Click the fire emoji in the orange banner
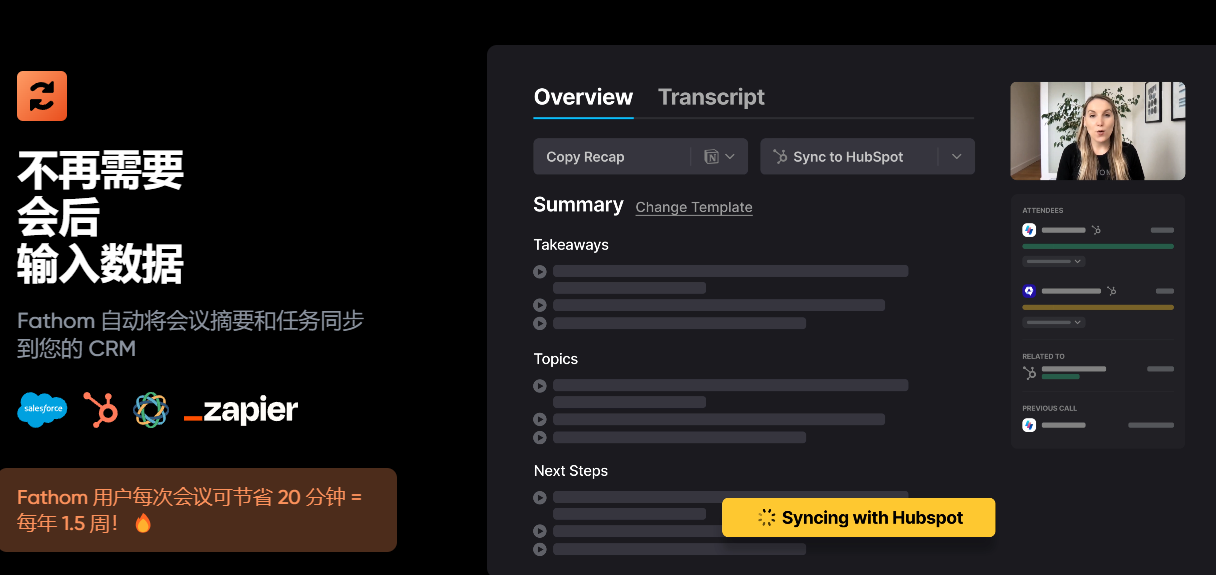1216x575 pixels. coord(142,523)
